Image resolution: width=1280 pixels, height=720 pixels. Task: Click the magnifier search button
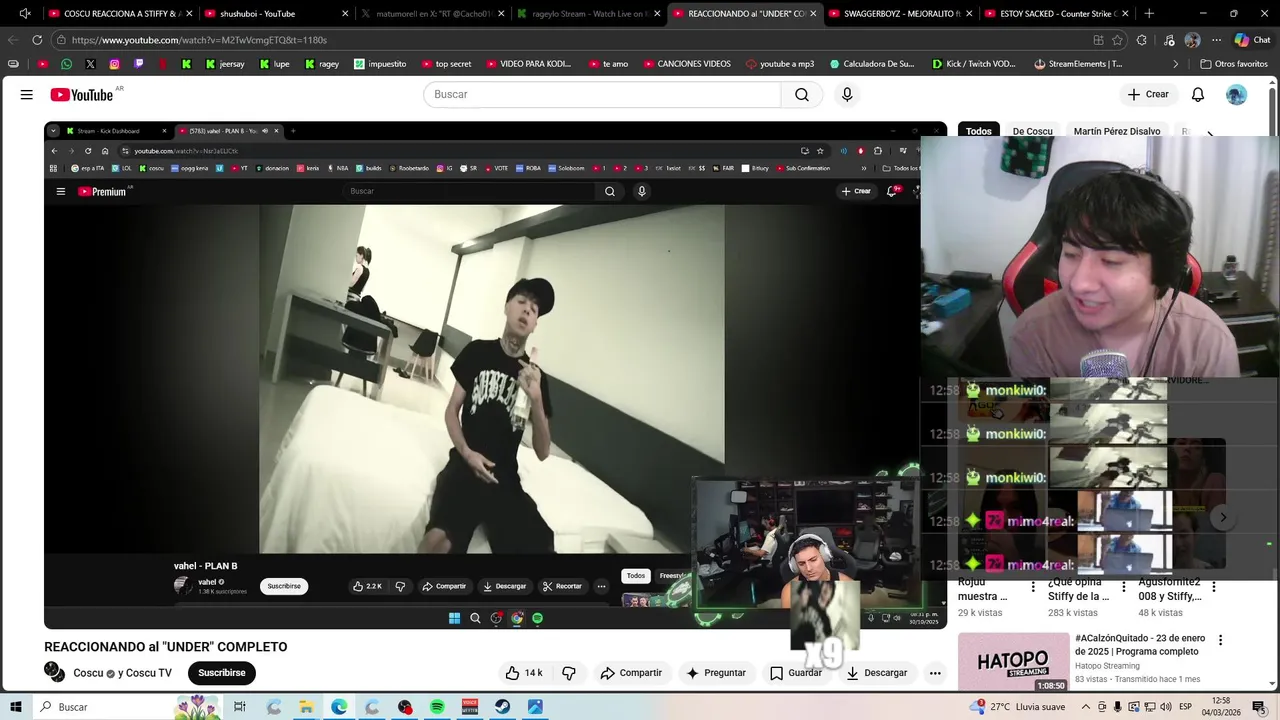(x=802, y=94)
